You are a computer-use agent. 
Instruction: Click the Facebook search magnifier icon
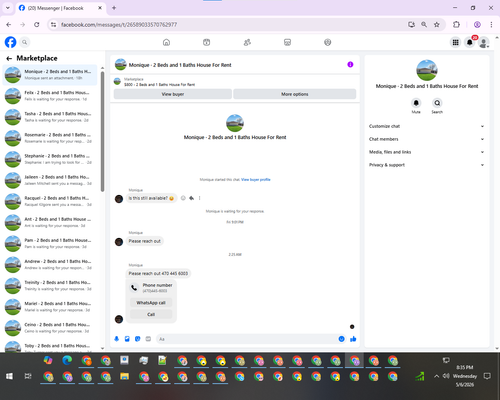pyautogui.click(x=24, y=42)
